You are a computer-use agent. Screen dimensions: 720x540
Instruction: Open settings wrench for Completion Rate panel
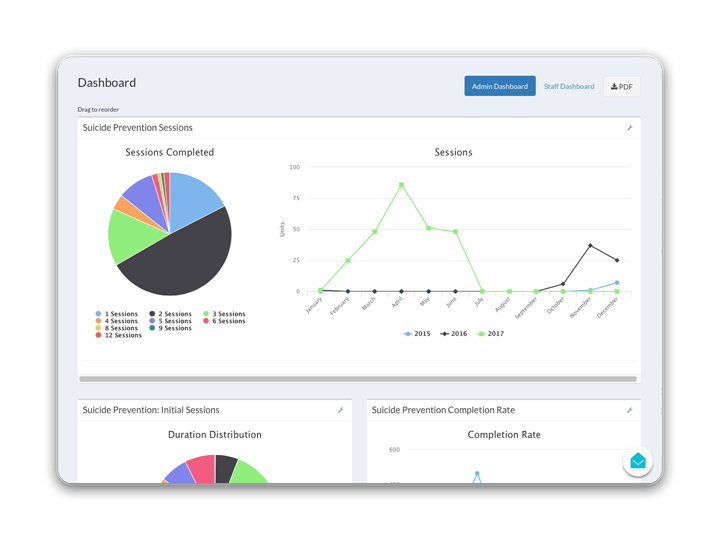pyautogui.click(x=630, y=410)
